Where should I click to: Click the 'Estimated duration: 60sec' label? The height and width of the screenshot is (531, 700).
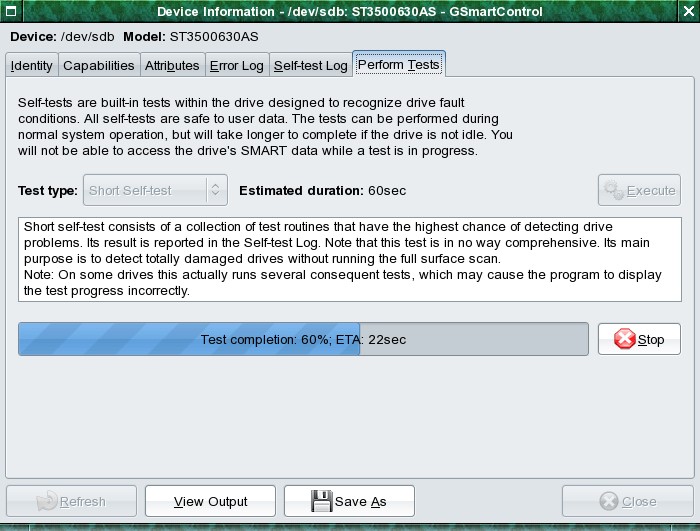(x=322, y=191)
